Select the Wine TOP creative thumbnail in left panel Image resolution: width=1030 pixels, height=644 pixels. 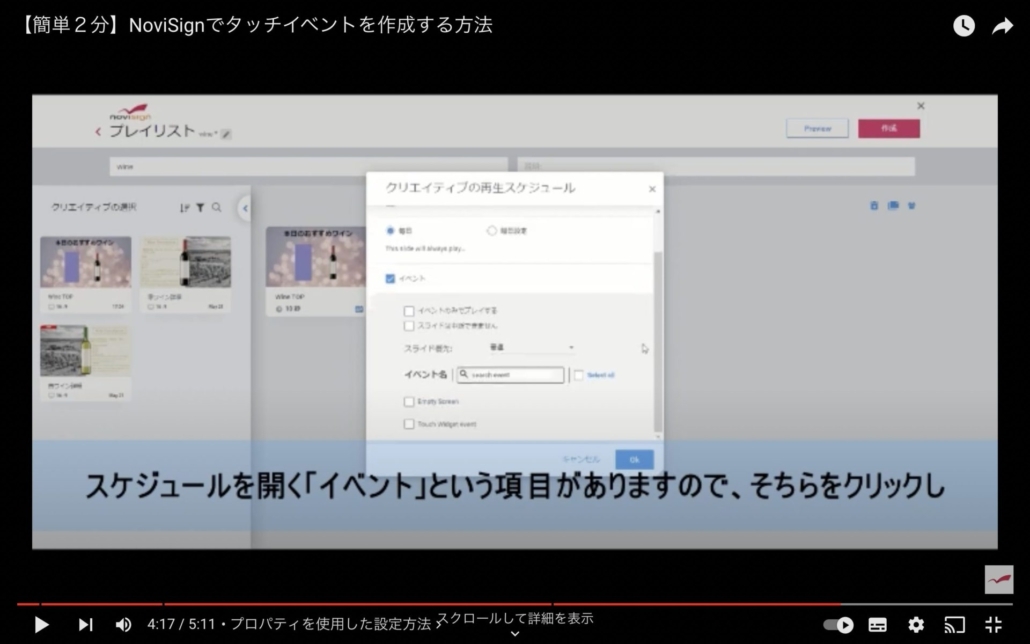(x=85, y=262)
